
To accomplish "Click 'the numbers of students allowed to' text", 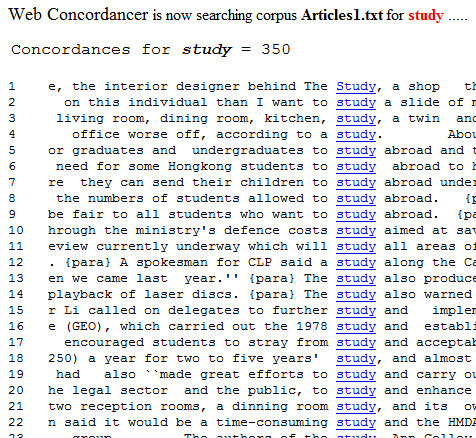I will pyautogui.click(x=192, y=198).
